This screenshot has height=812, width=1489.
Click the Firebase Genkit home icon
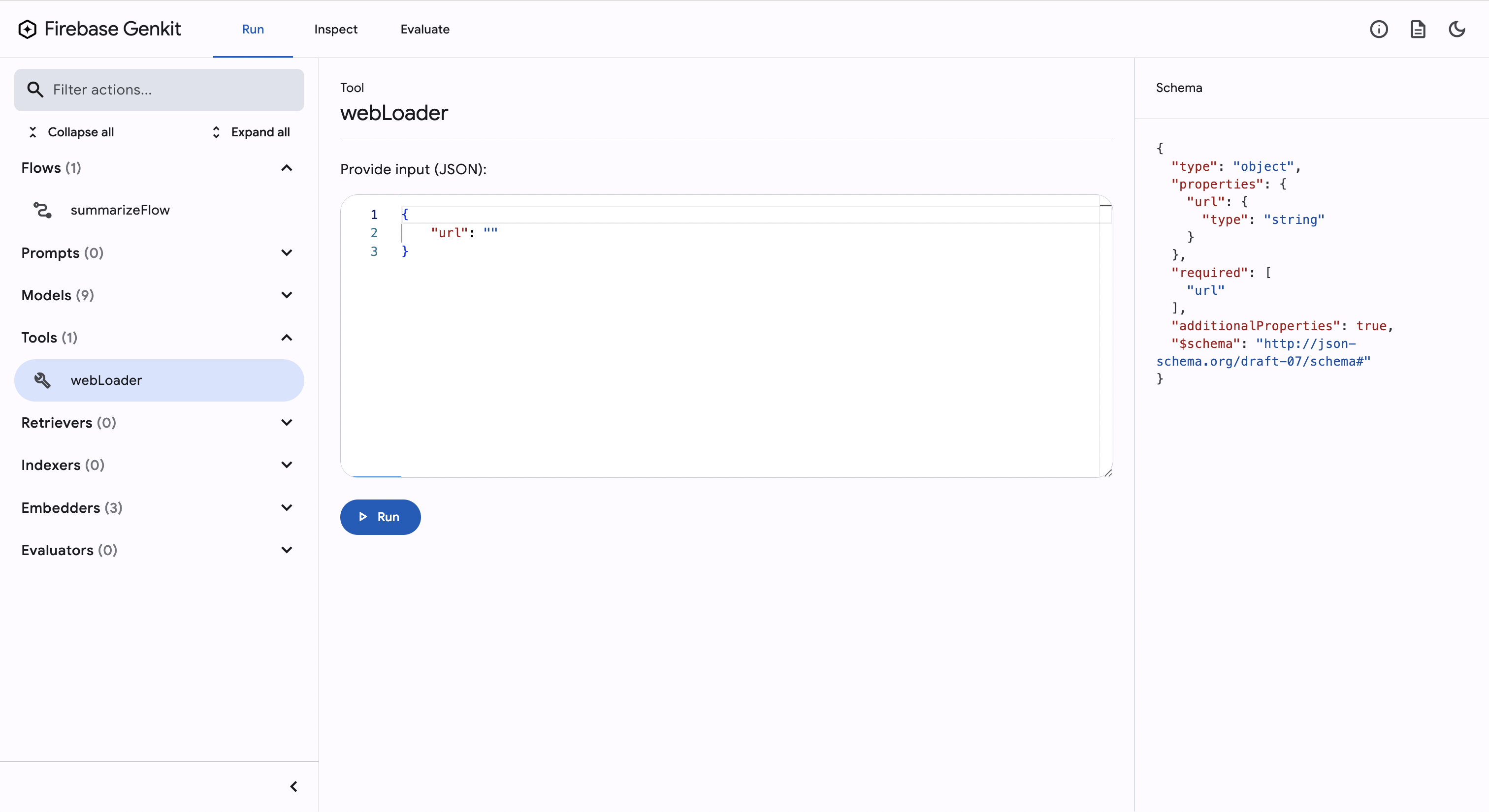(x=27, y=28)
